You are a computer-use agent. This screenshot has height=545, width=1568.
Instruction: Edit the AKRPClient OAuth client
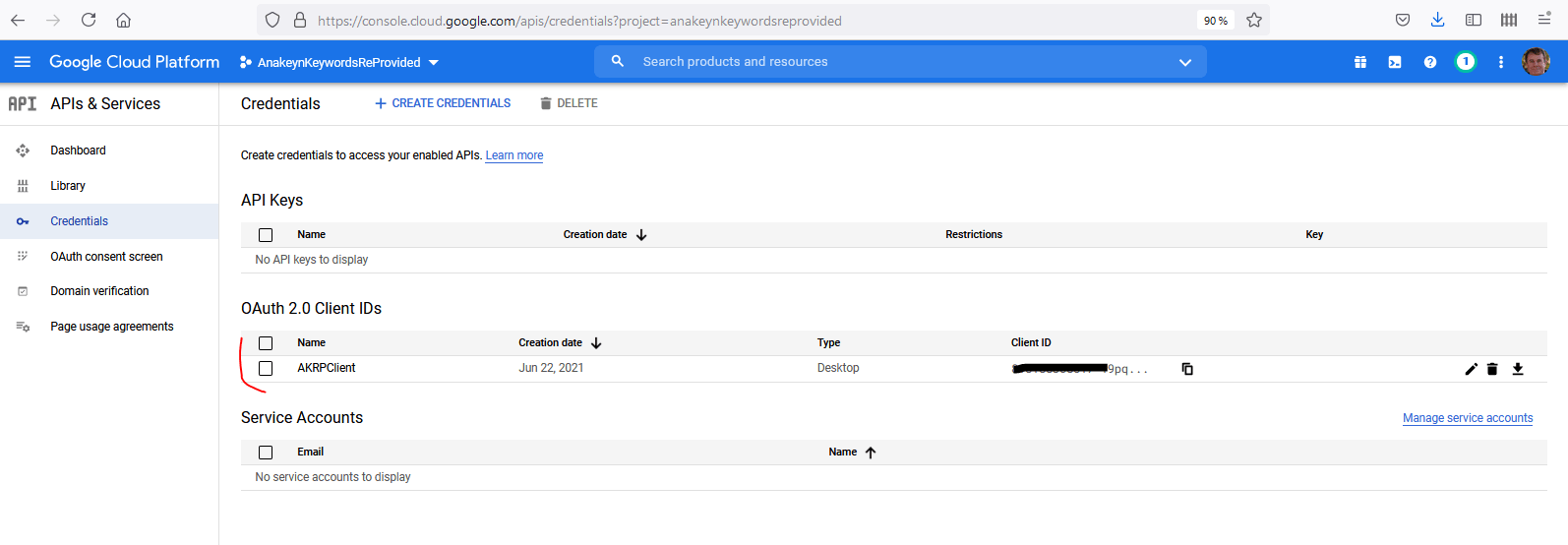(1471, 369)
